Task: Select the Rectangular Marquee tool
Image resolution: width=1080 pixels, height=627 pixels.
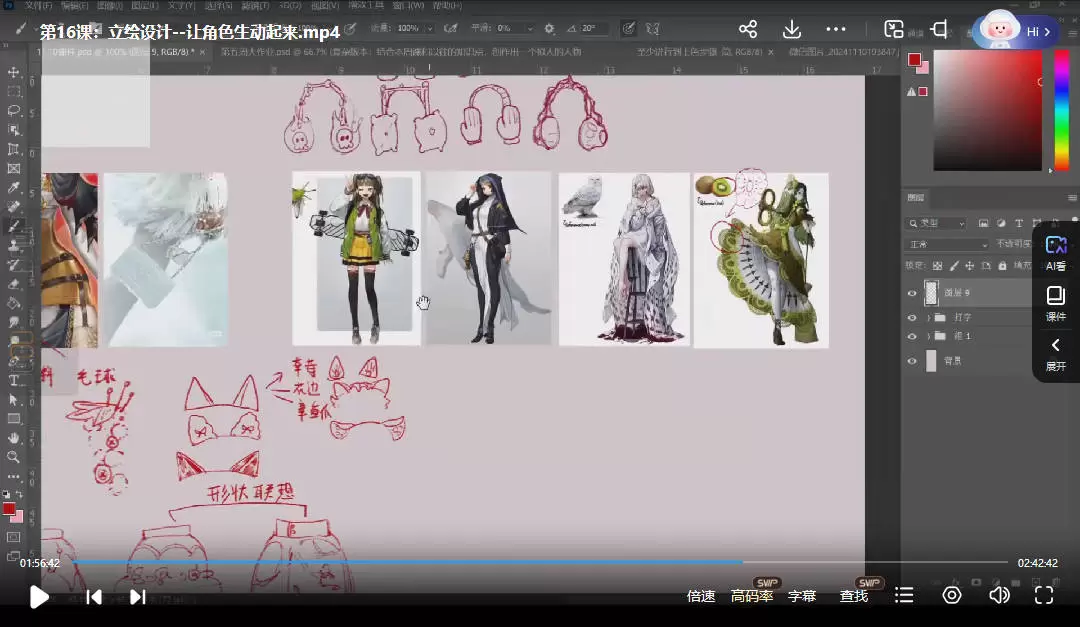Action: point(13,92)
